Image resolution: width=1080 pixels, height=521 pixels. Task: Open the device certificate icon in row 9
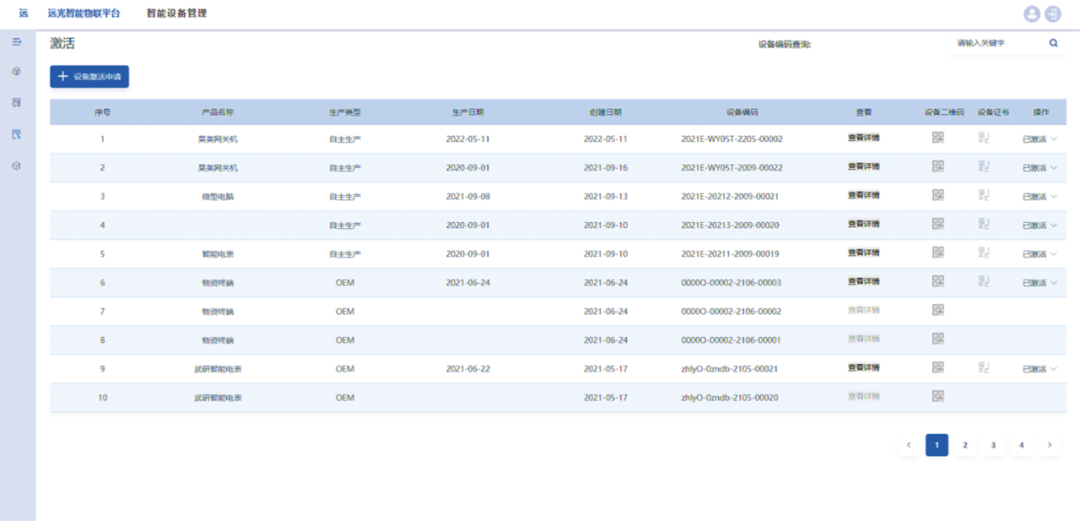tap(984, 368)
